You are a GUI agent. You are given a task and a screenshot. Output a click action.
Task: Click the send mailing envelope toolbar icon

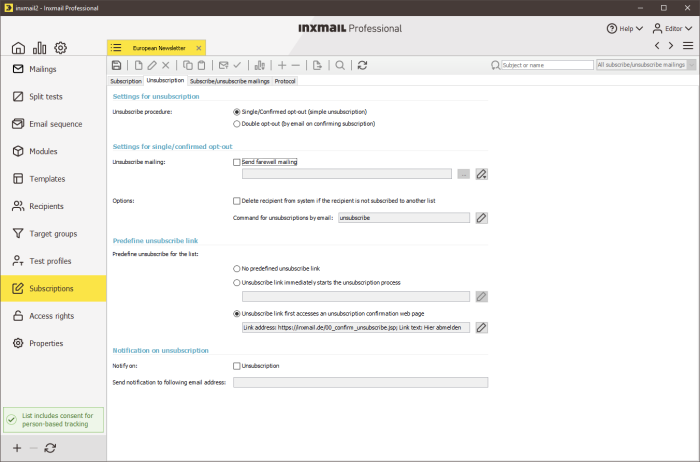224,65
